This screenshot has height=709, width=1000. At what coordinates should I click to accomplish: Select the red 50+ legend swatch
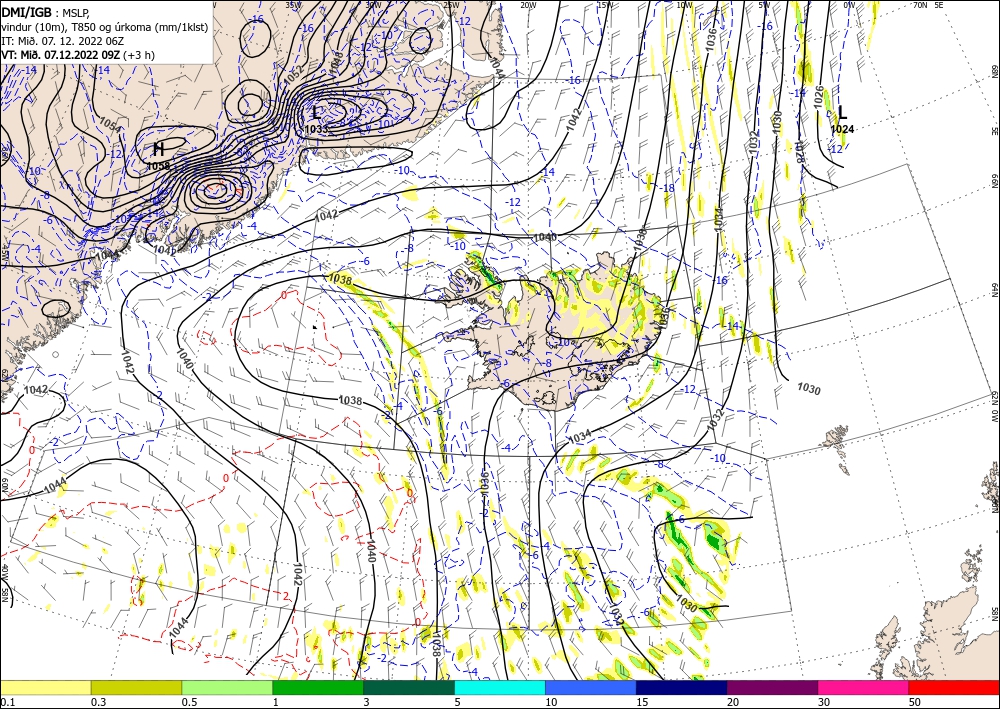954,687
